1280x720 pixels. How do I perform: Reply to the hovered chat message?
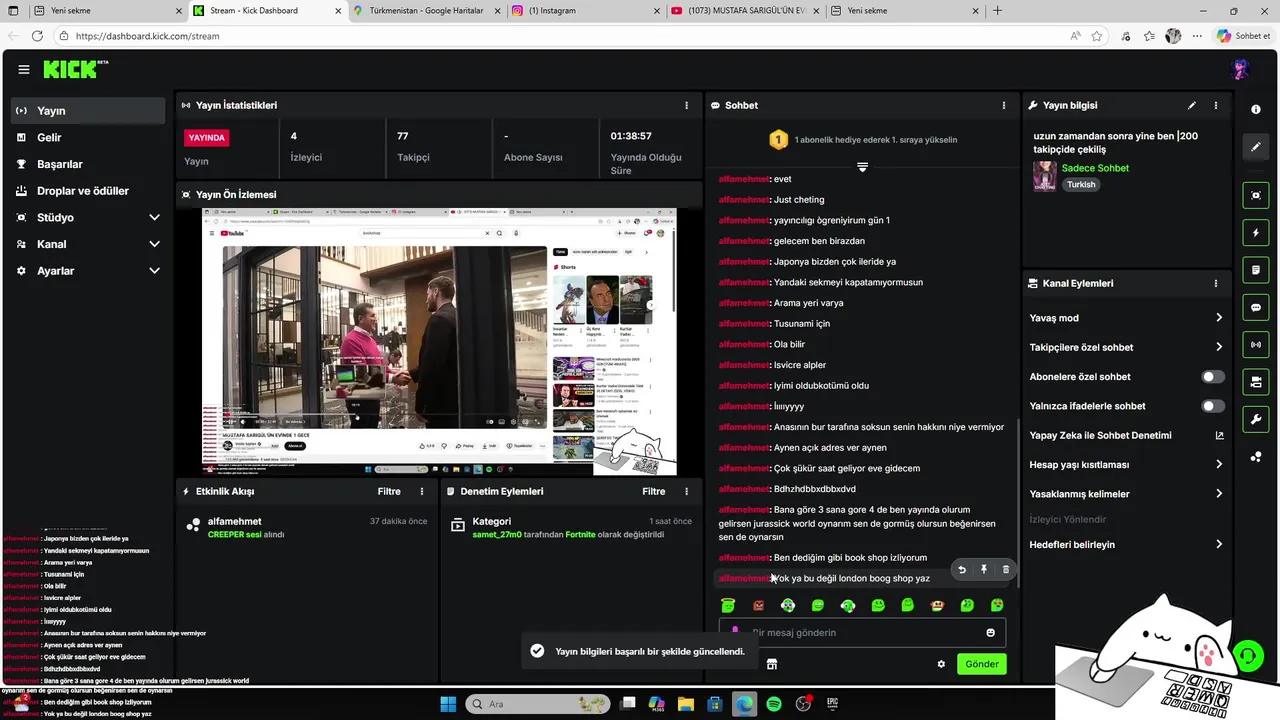click(x=962, y=570)
